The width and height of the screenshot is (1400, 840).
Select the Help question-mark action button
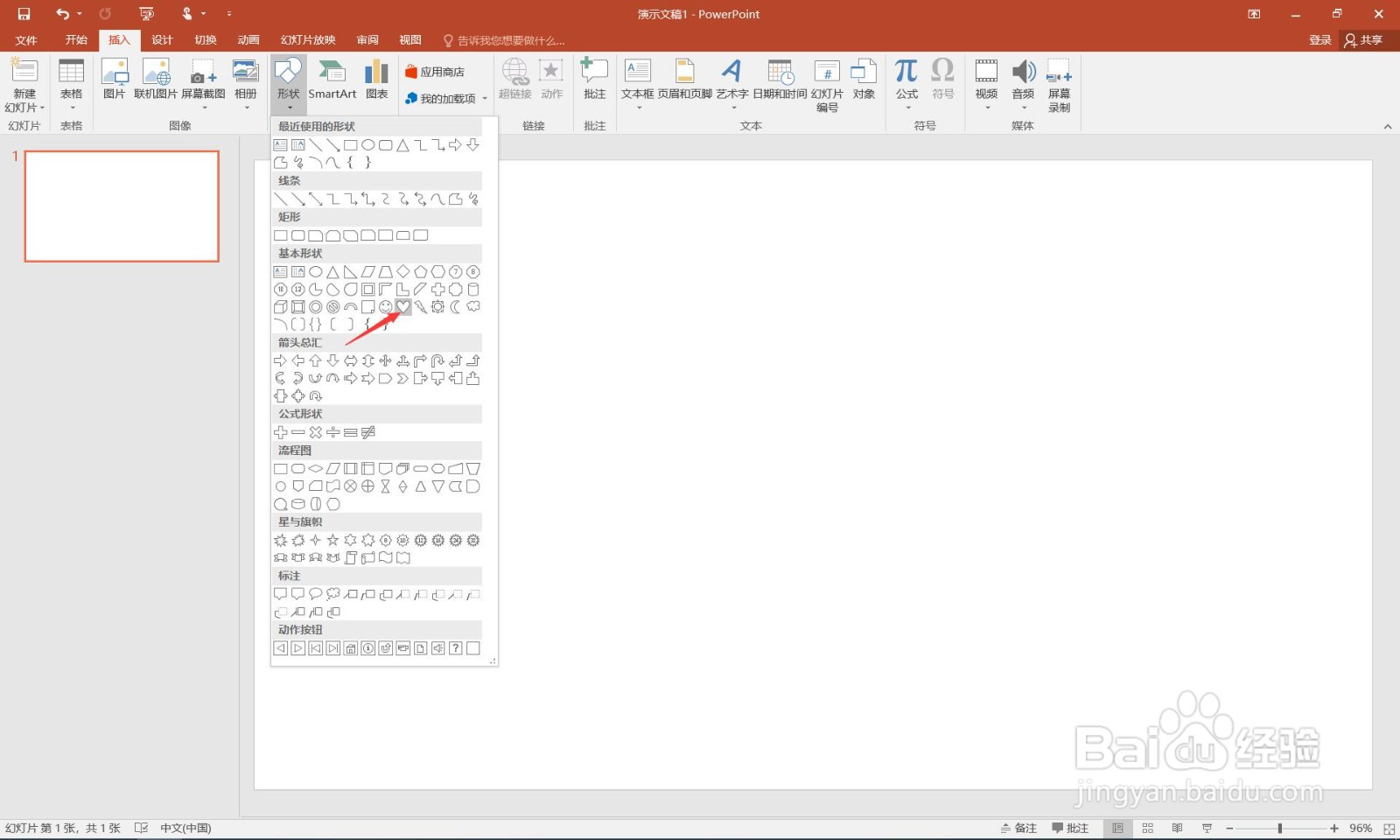click(456, 648)
